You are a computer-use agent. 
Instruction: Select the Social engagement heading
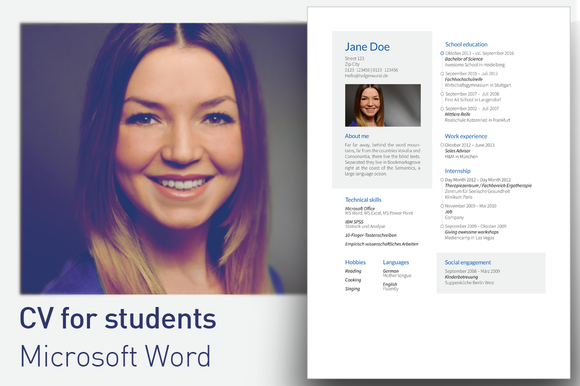pyautogui.click(x=468, y=262)
